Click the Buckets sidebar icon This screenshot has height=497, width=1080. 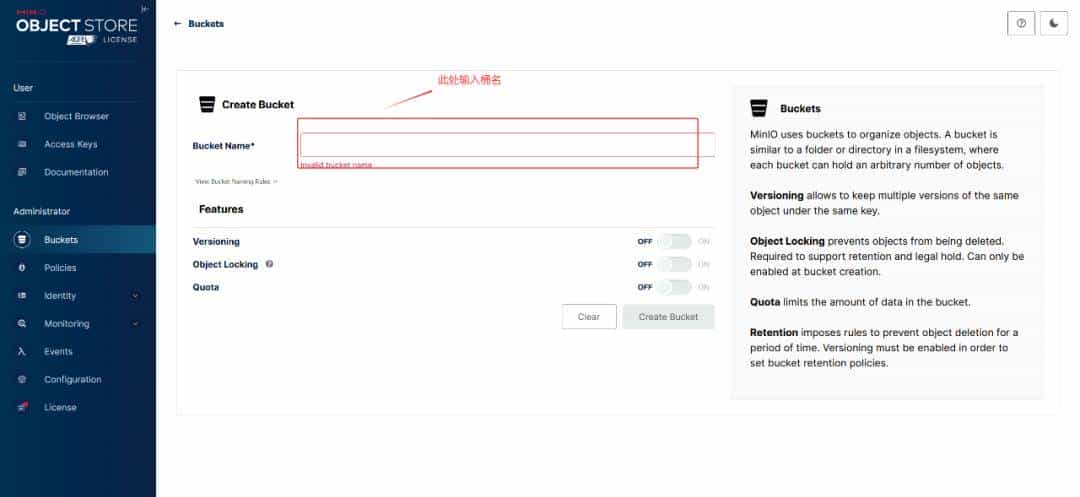pyautogui.click(x=22, y=240)
